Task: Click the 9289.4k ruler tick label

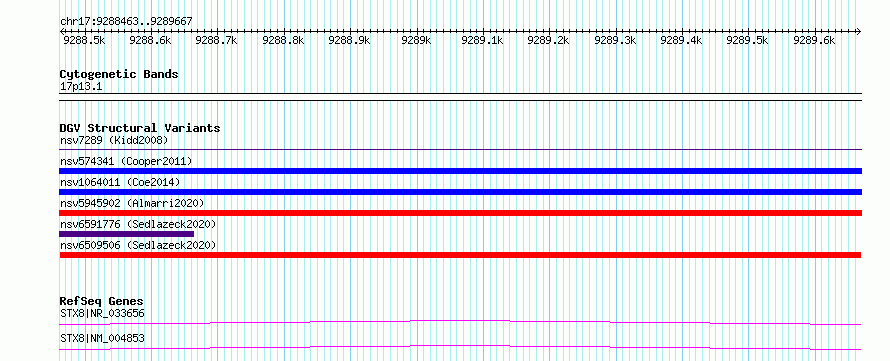Action: [682, 40]
